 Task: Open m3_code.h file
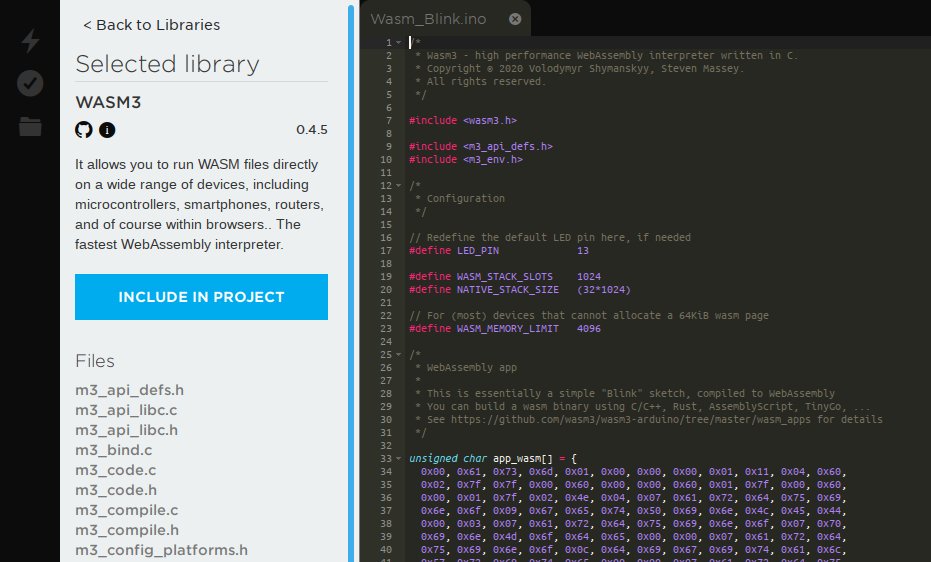[x=116, y=490]
